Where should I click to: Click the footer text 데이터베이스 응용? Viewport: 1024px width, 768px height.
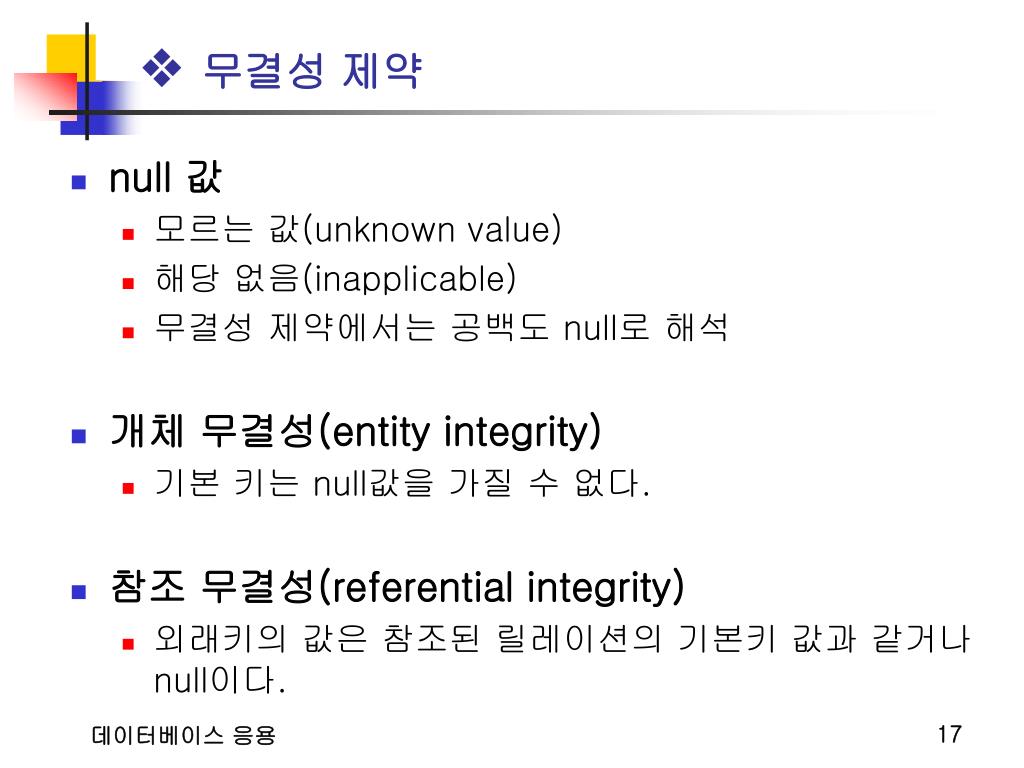[184, 735]
